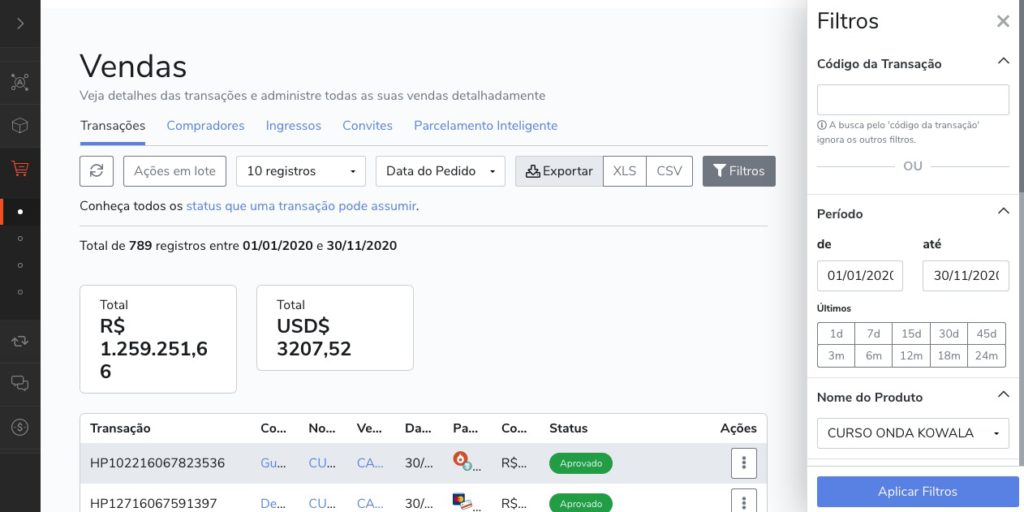Switch to the Parcelamento Inteligente tab

point(485,125)
